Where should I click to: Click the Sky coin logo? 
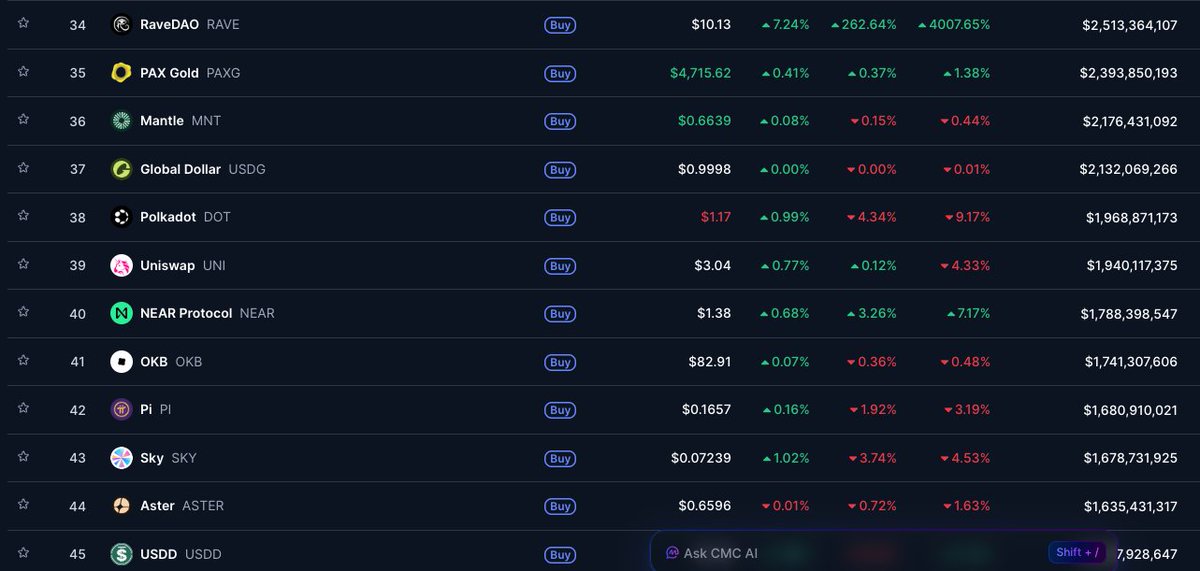121,458
